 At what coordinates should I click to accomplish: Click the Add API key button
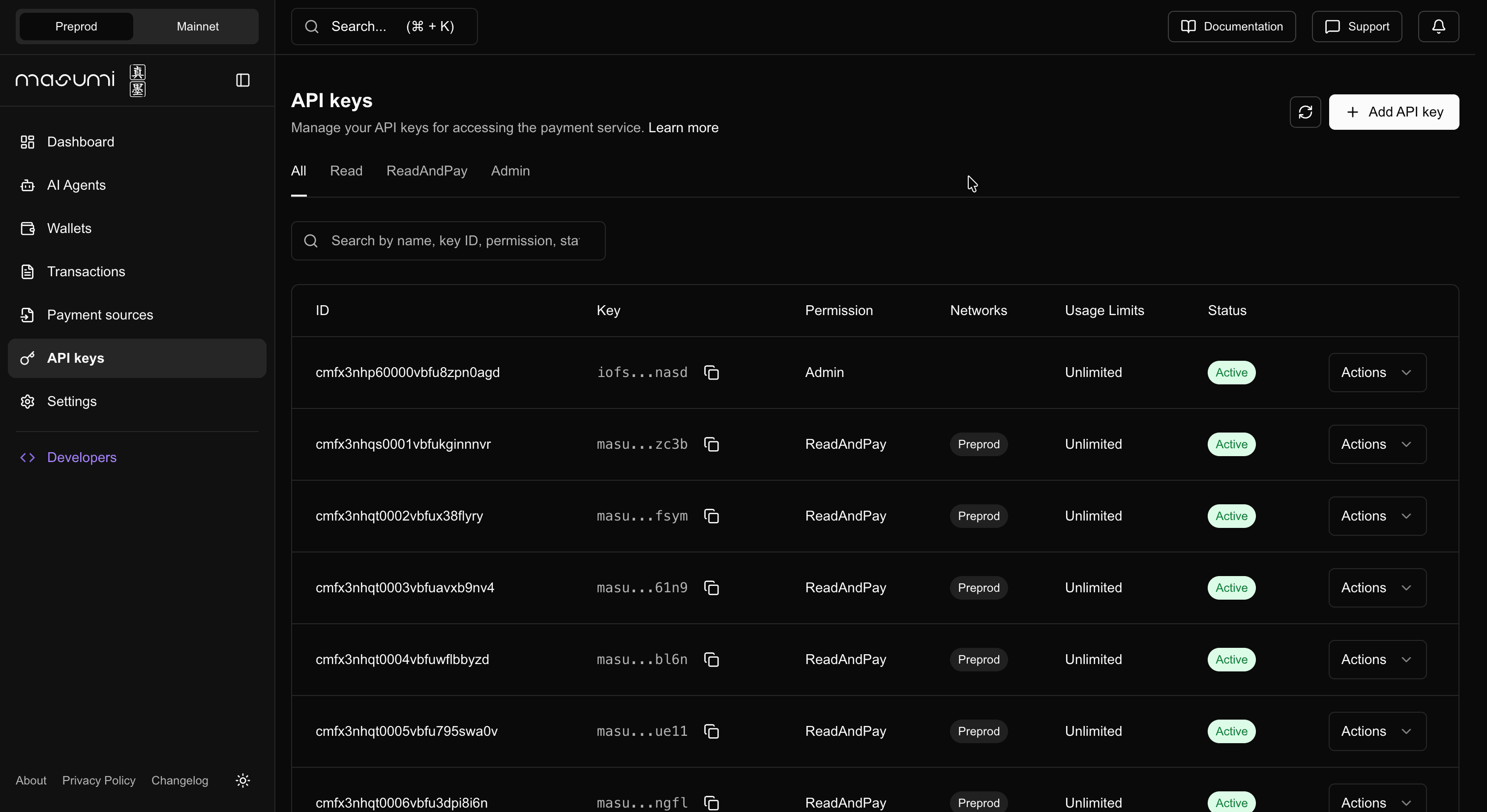click(1394, 112)
